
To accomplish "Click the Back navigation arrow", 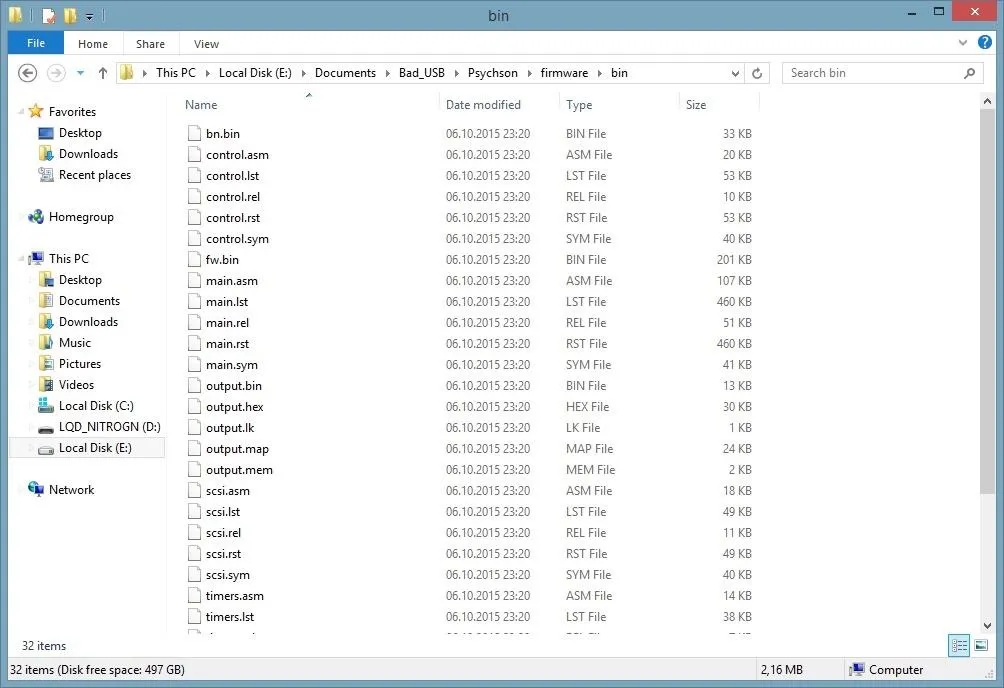I will point(27,73).
